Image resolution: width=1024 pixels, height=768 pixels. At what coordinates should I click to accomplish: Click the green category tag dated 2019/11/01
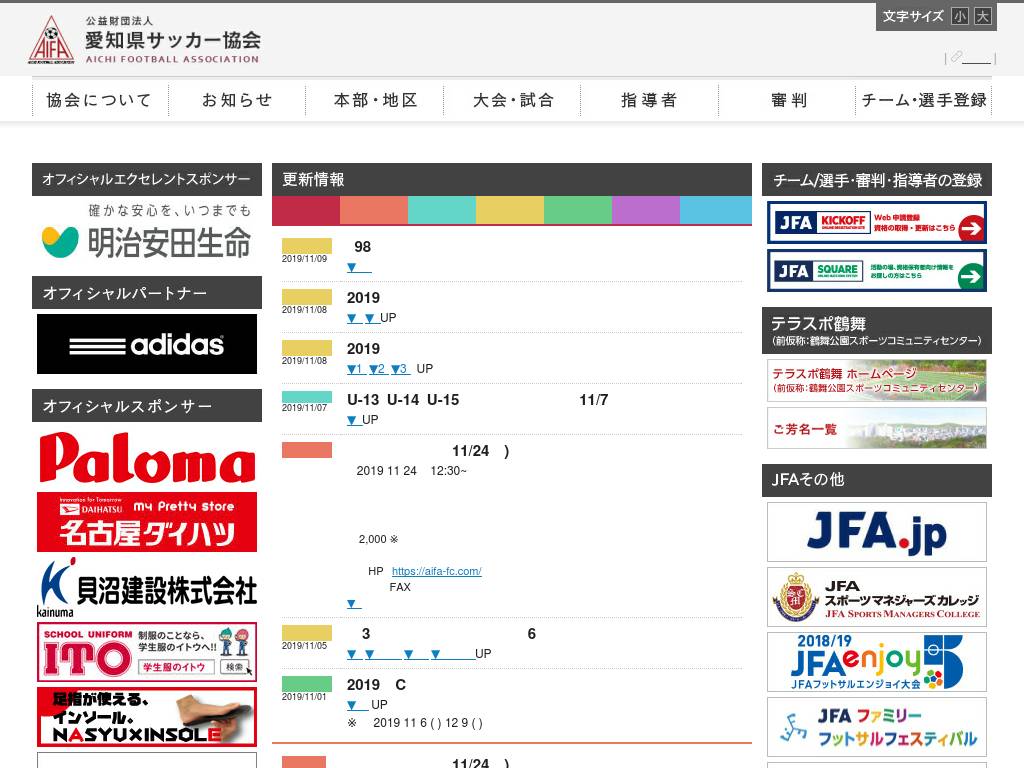[306, 684]
